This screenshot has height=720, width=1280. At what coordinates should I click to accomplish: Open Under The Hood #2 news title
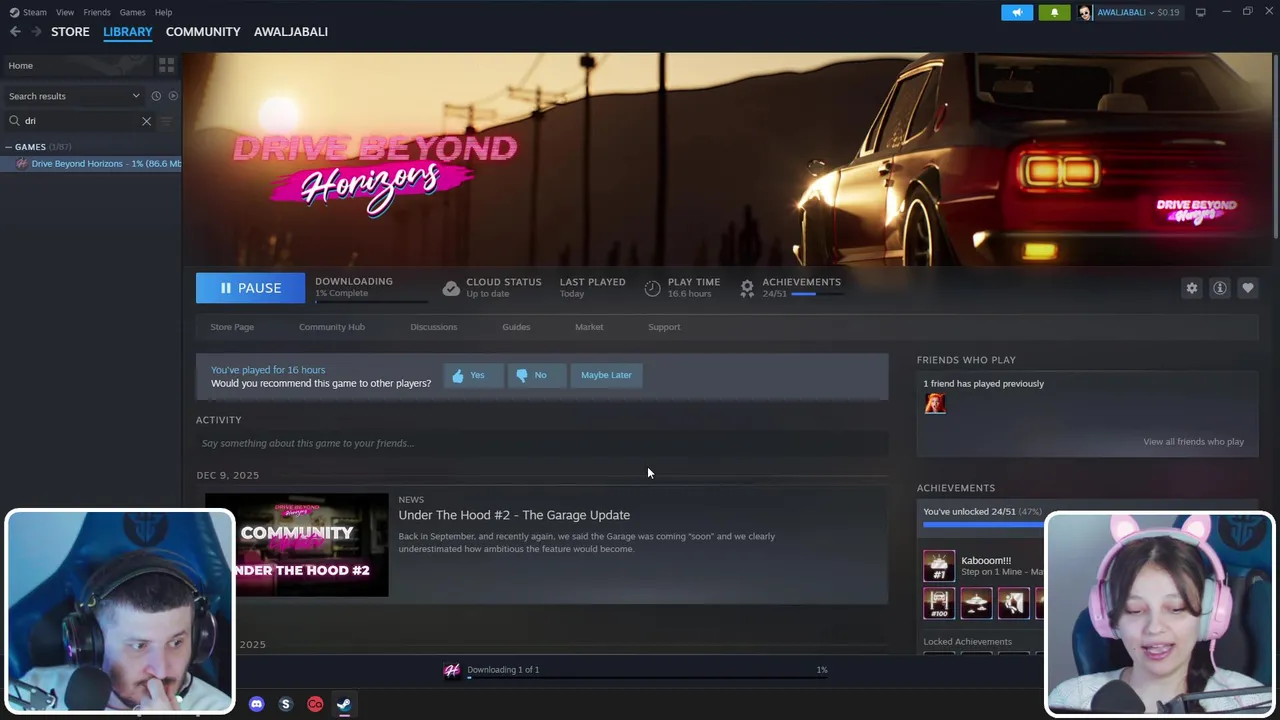(514, 515)
